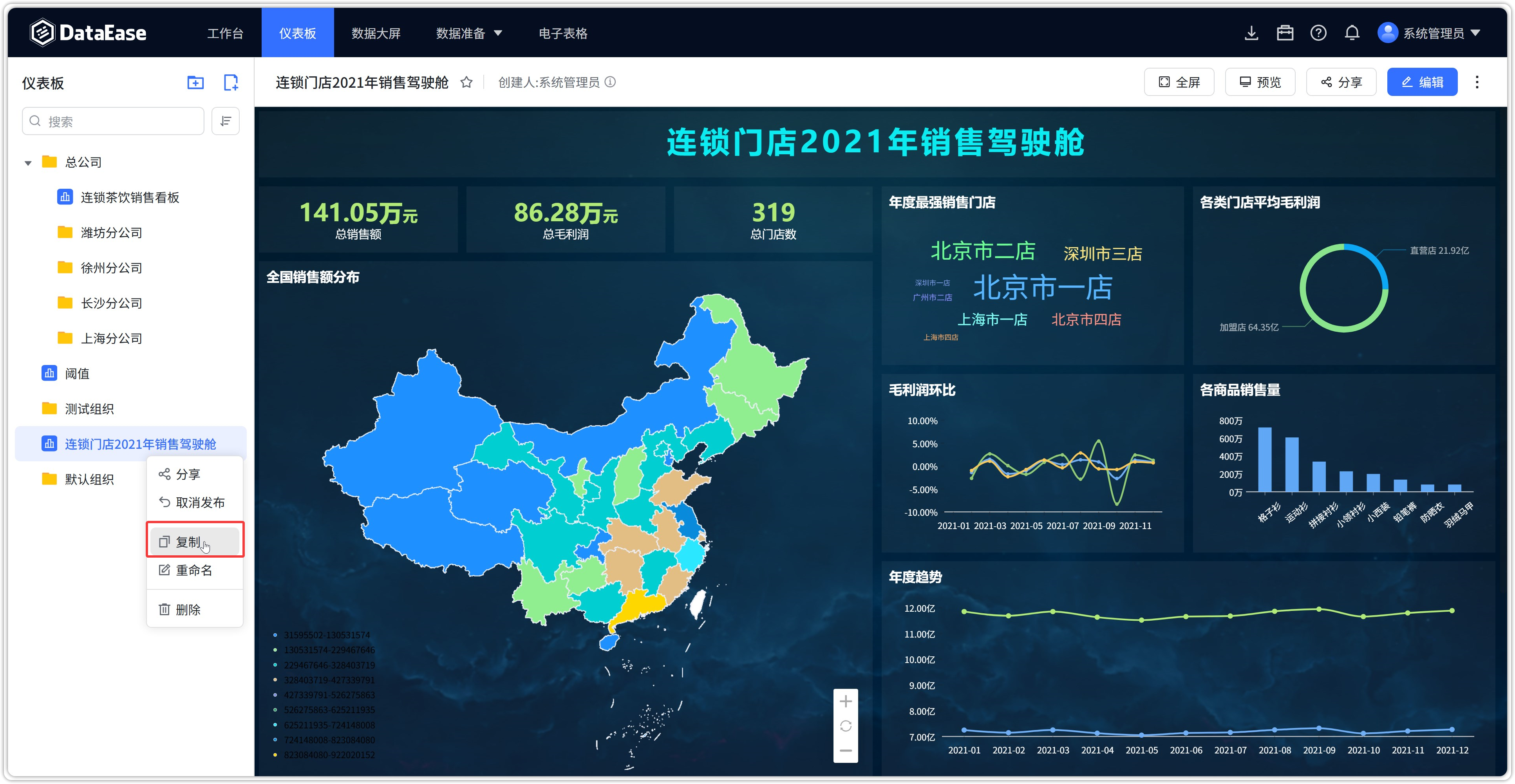Collapse the 总公司 folder tree

28,163
